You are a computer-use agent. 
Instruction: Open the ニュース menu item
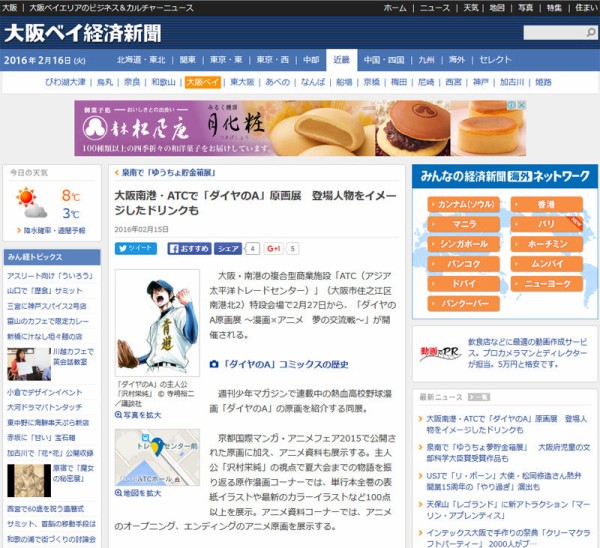tap(435, 8)
